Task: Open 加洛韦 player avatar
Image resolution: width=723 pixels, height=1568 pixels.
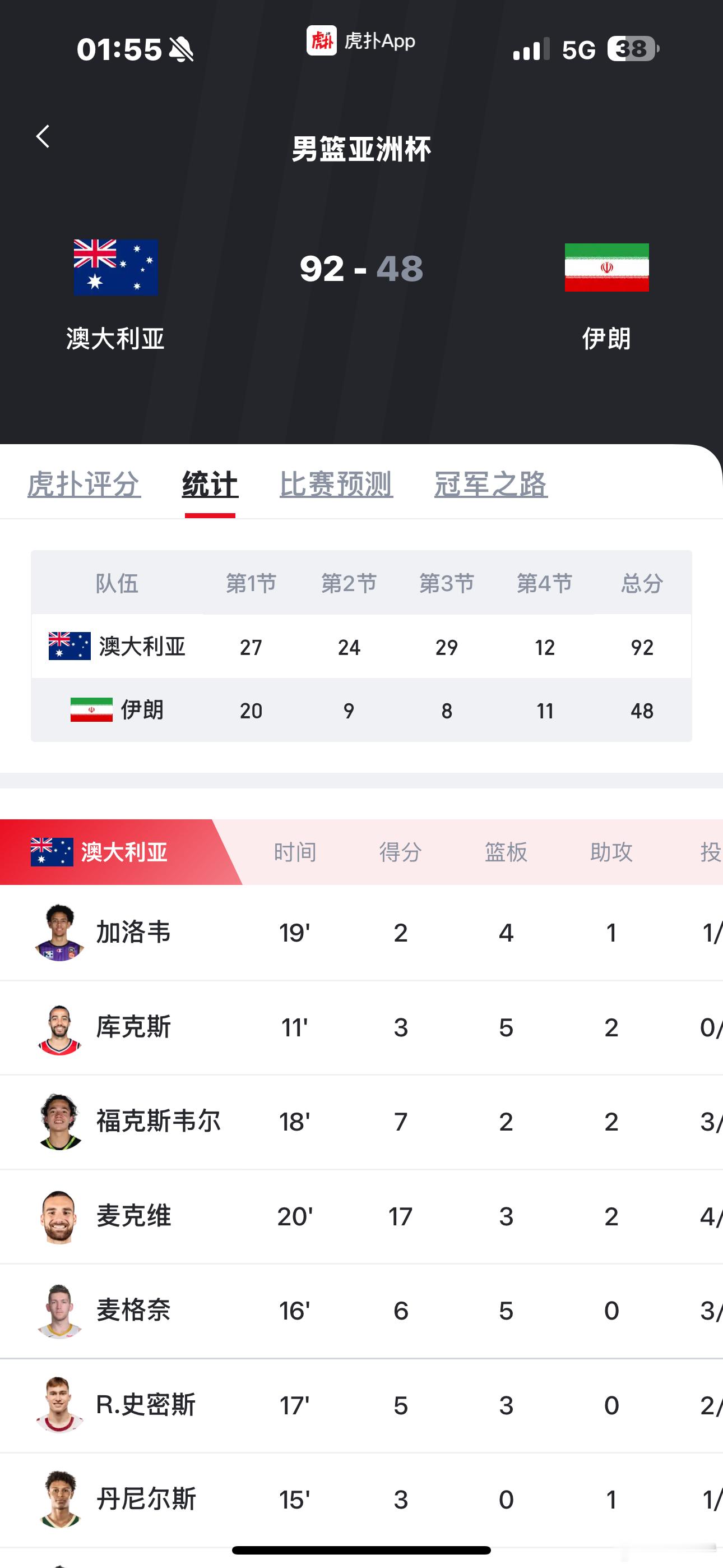Action: (x=59, y=933)
